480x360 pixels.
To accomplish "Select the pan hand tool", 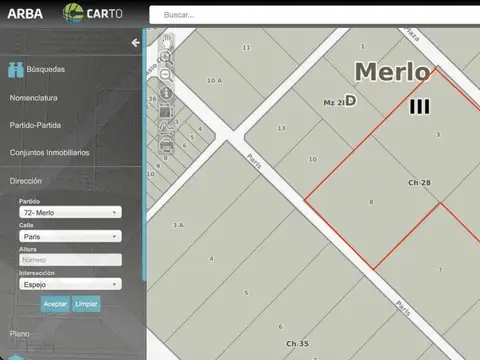I will point(166,42).
